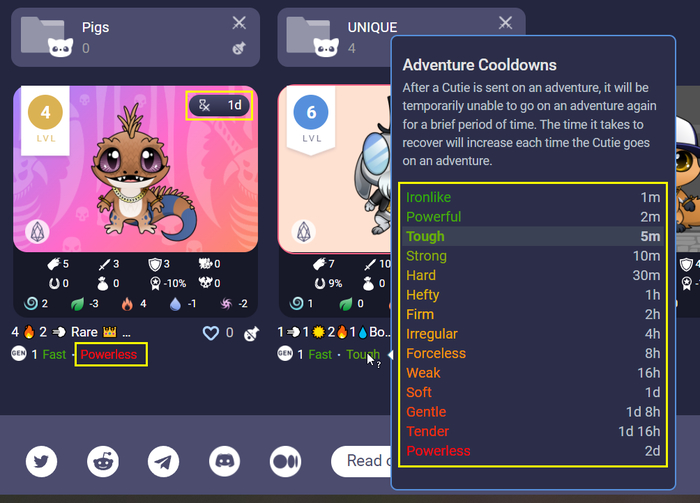
Task: Open the Discord social link icon
Action: coord(225,461)
